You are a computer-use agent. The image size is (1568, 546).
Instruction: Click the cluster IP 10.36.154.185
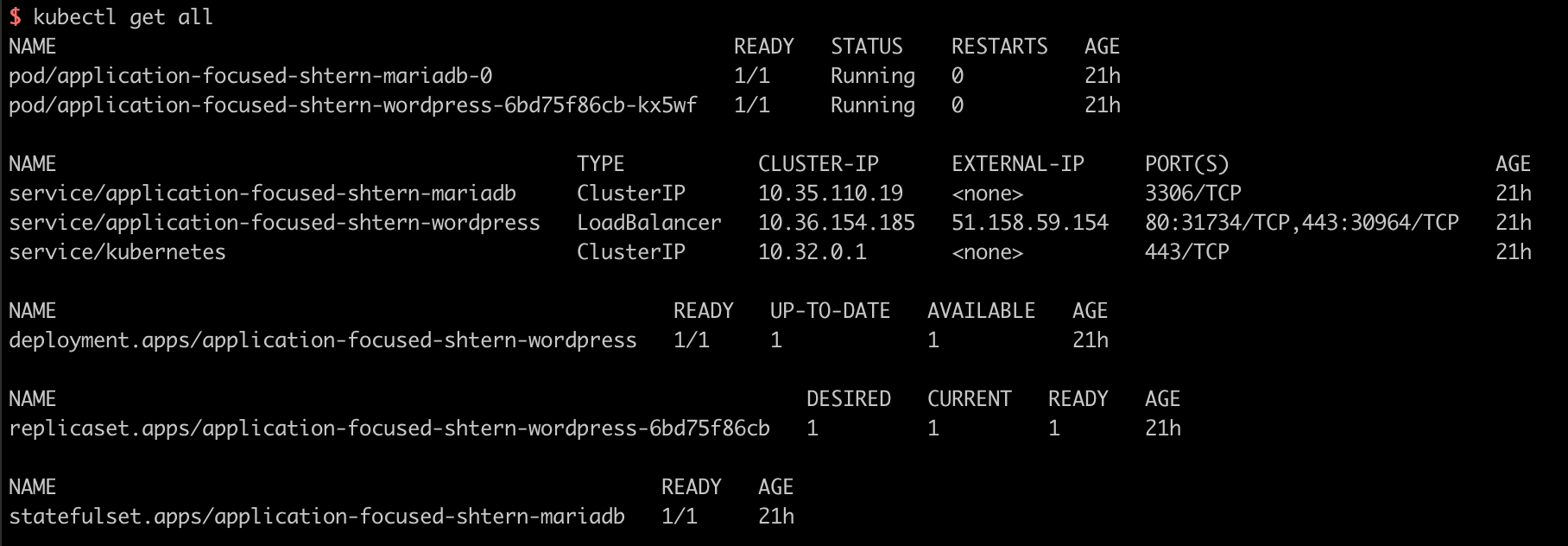pos(836,223)
